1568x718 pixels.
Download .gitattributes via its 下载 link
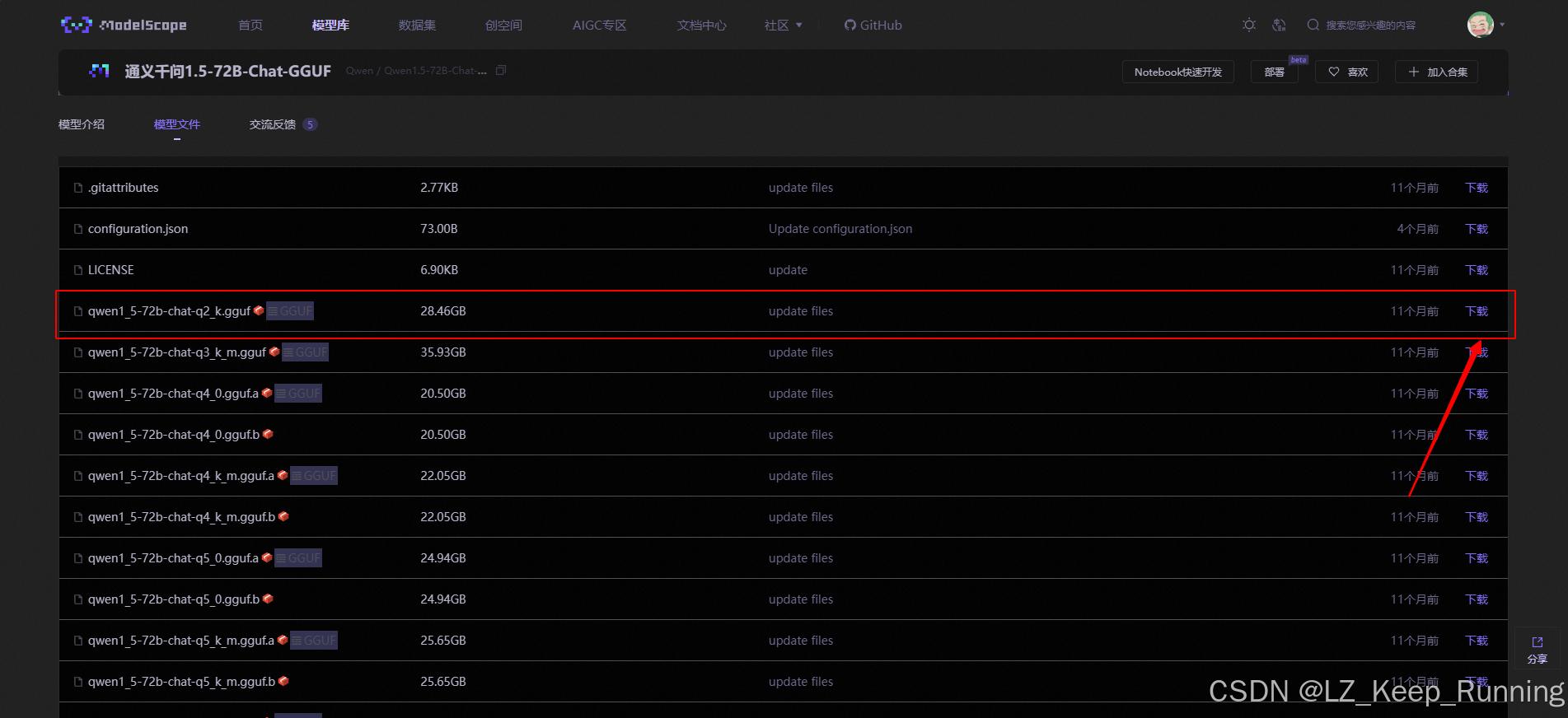[x=1477, y=188]
